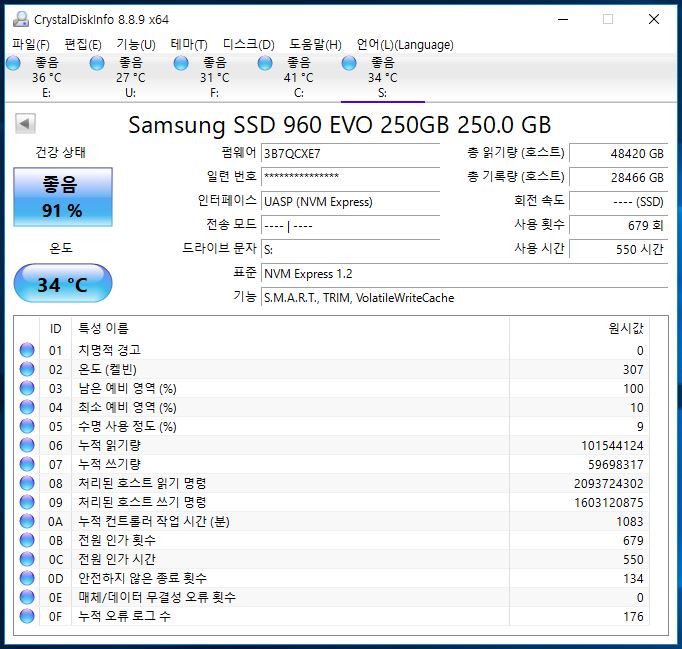
Task: Click total host reads value 48420 GB
Action: pos(618,154)
